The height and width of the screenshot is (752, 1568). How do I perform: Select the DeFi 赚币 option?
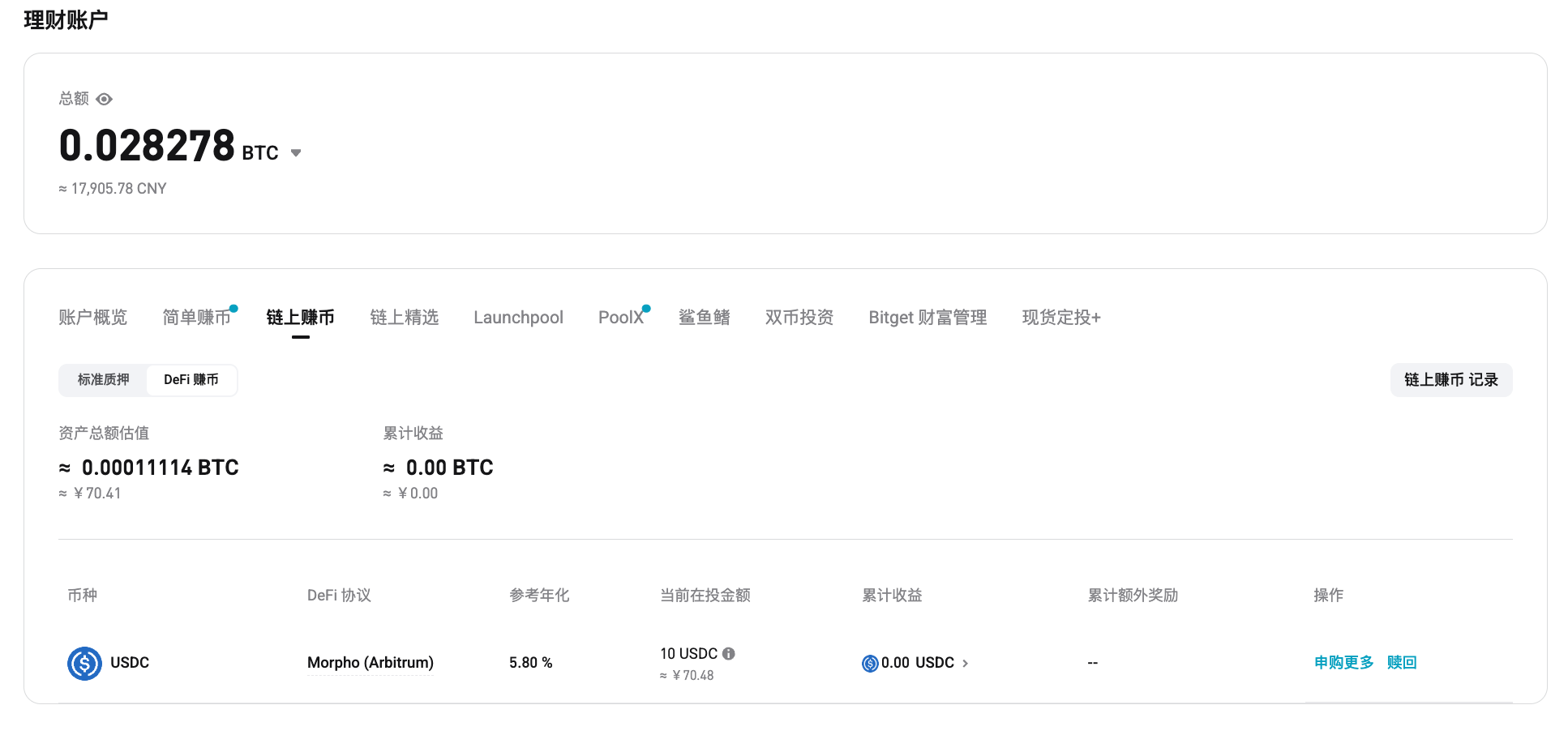(191, 379)
